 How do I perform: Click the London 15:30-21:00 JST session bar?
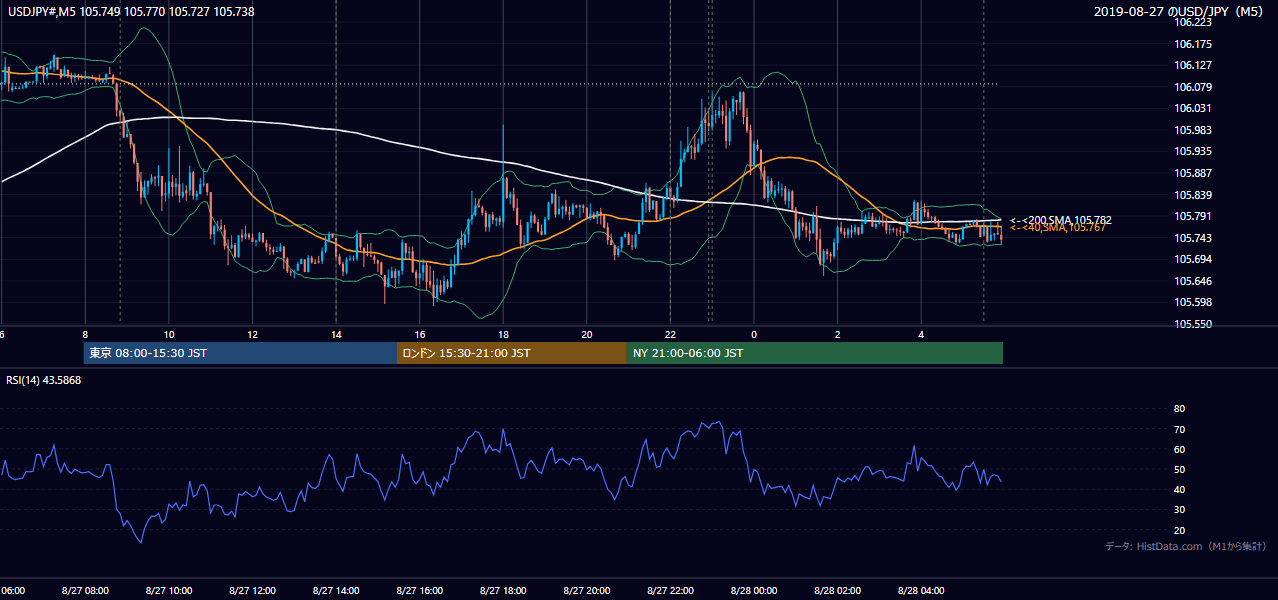pyautogui.click(x=512, y=353)
